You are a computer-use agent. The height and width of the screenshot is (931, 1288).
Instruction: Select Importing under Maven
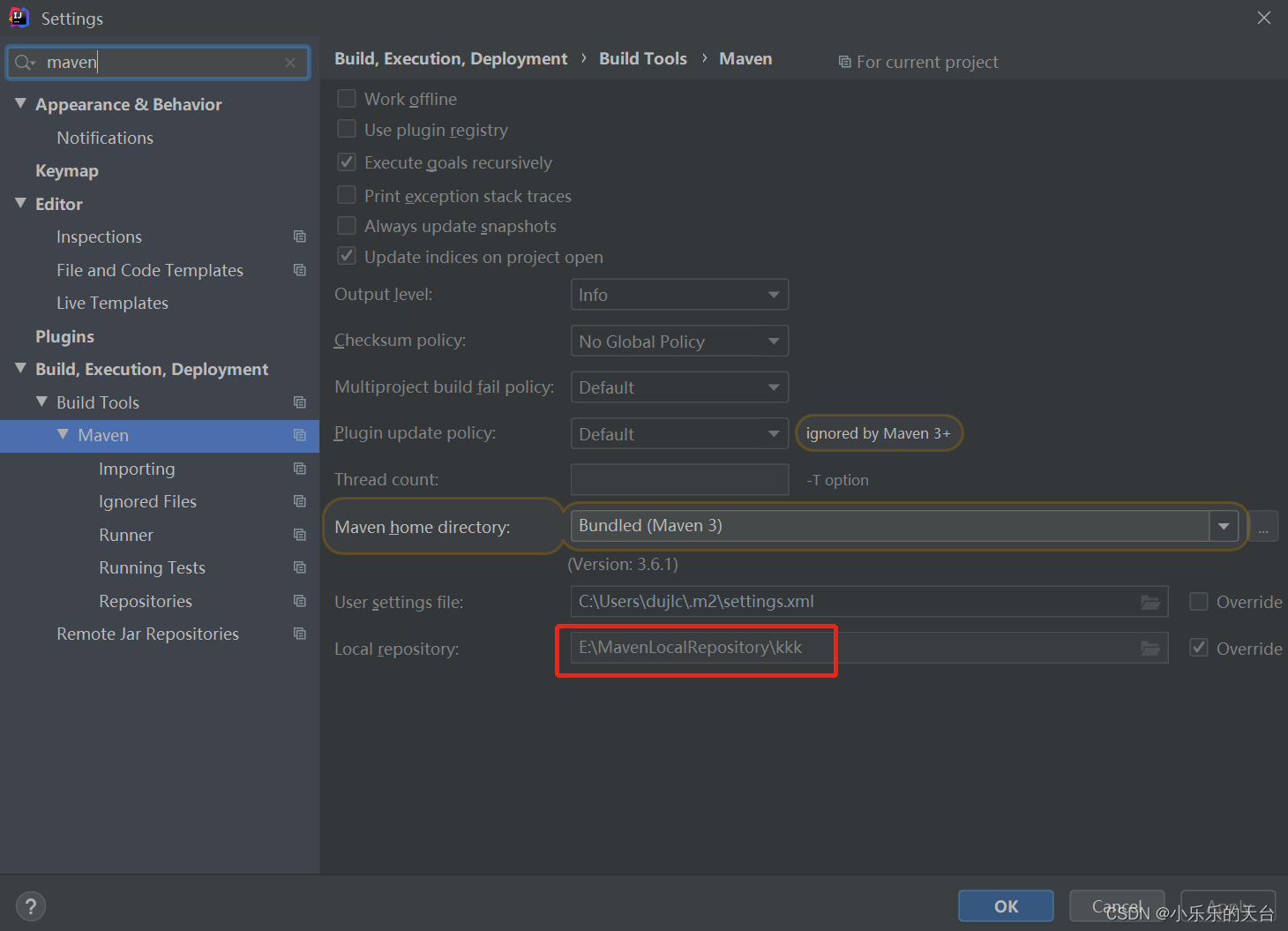tap(137, 469)
